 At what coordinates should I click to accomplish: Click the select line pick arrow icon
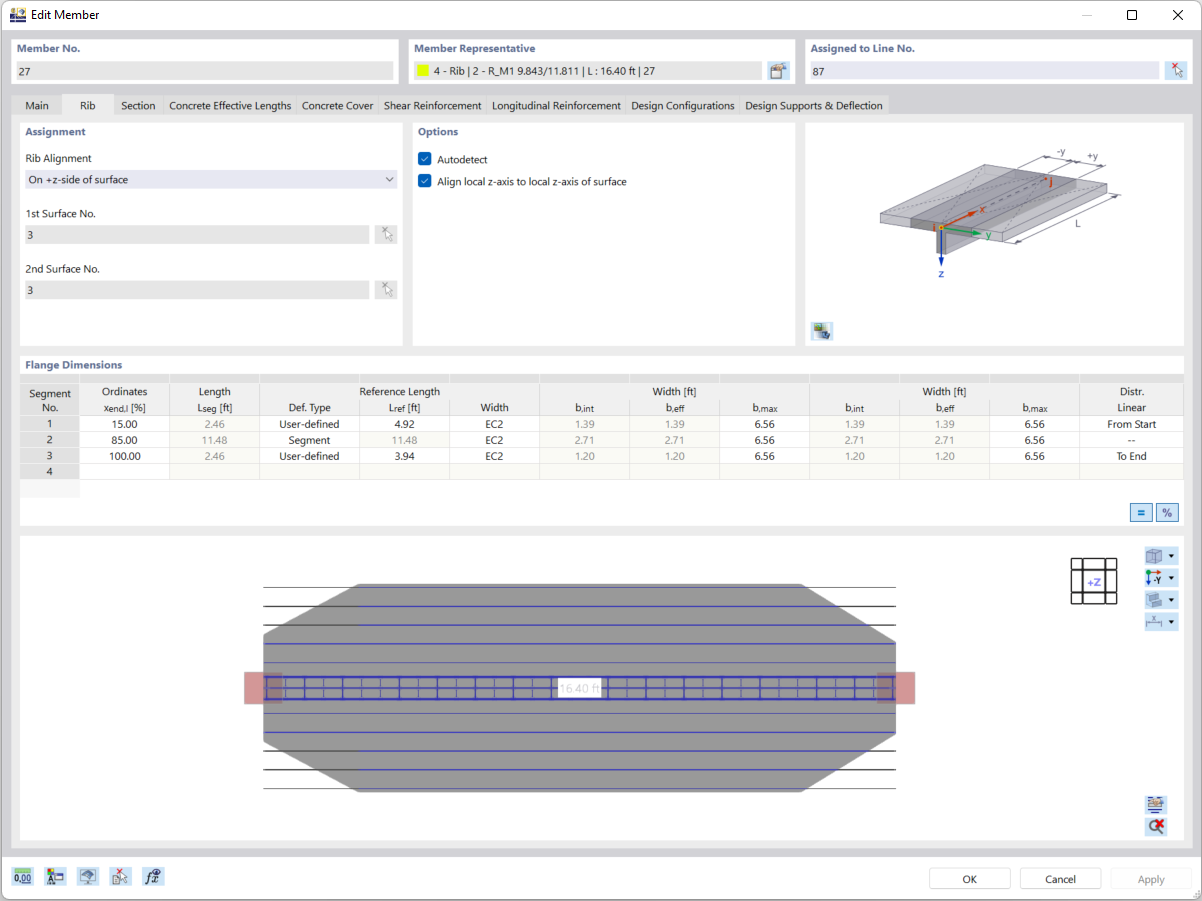[1176, 70]
